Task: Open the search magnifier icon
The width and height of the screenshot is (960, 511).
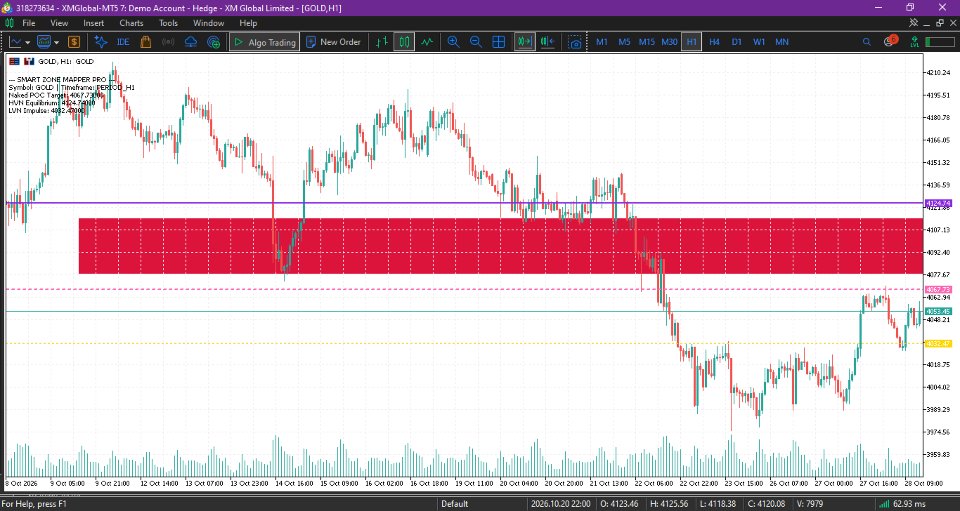Action: (866, 42)
